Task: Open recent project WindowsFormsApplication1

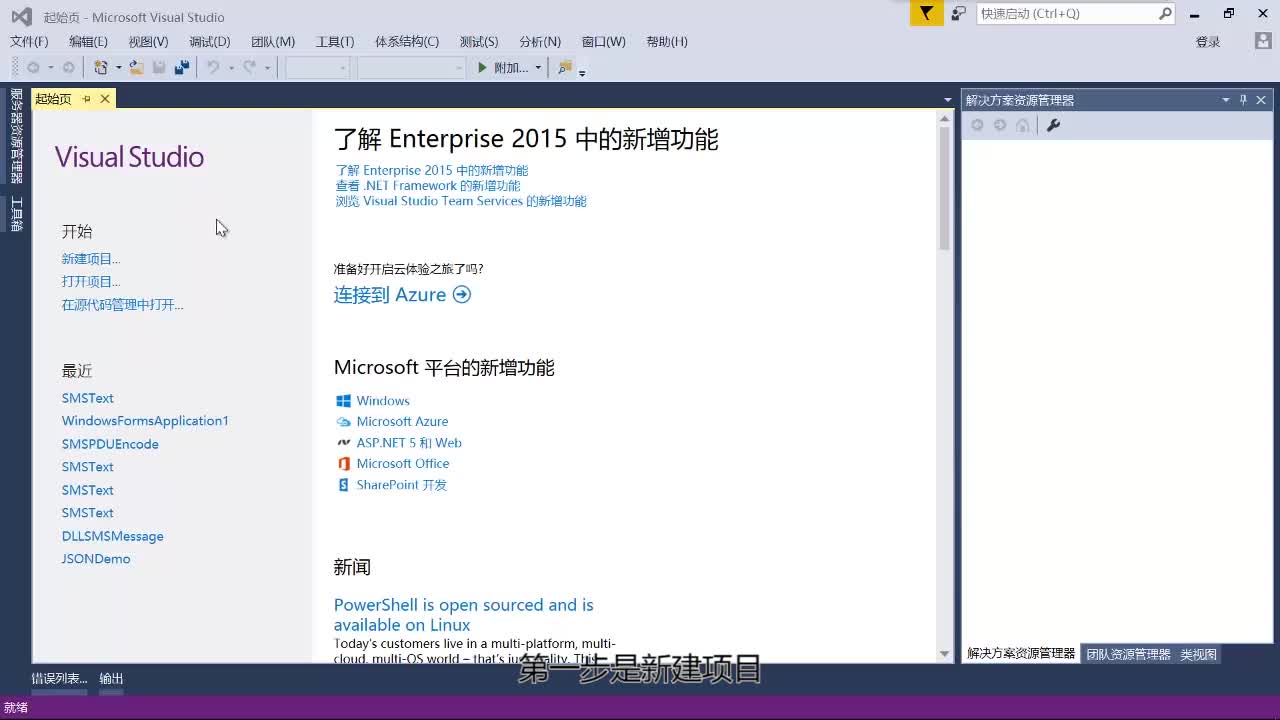Action: [x=145, y=421]
